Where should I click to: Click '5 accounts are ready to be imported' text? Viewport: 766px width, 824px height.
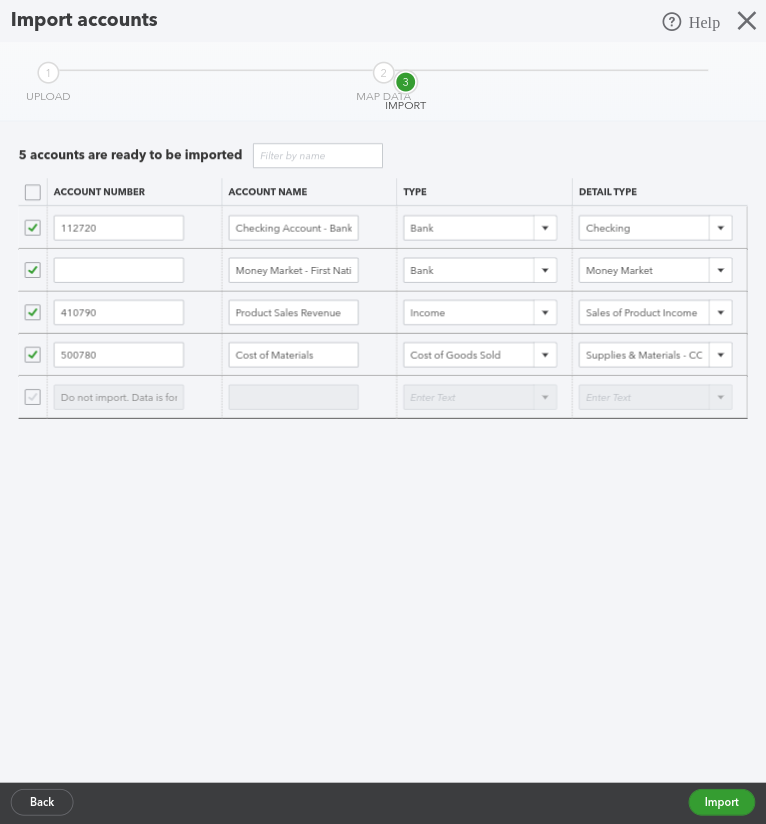pyautogui.click(x=130, y=155)
